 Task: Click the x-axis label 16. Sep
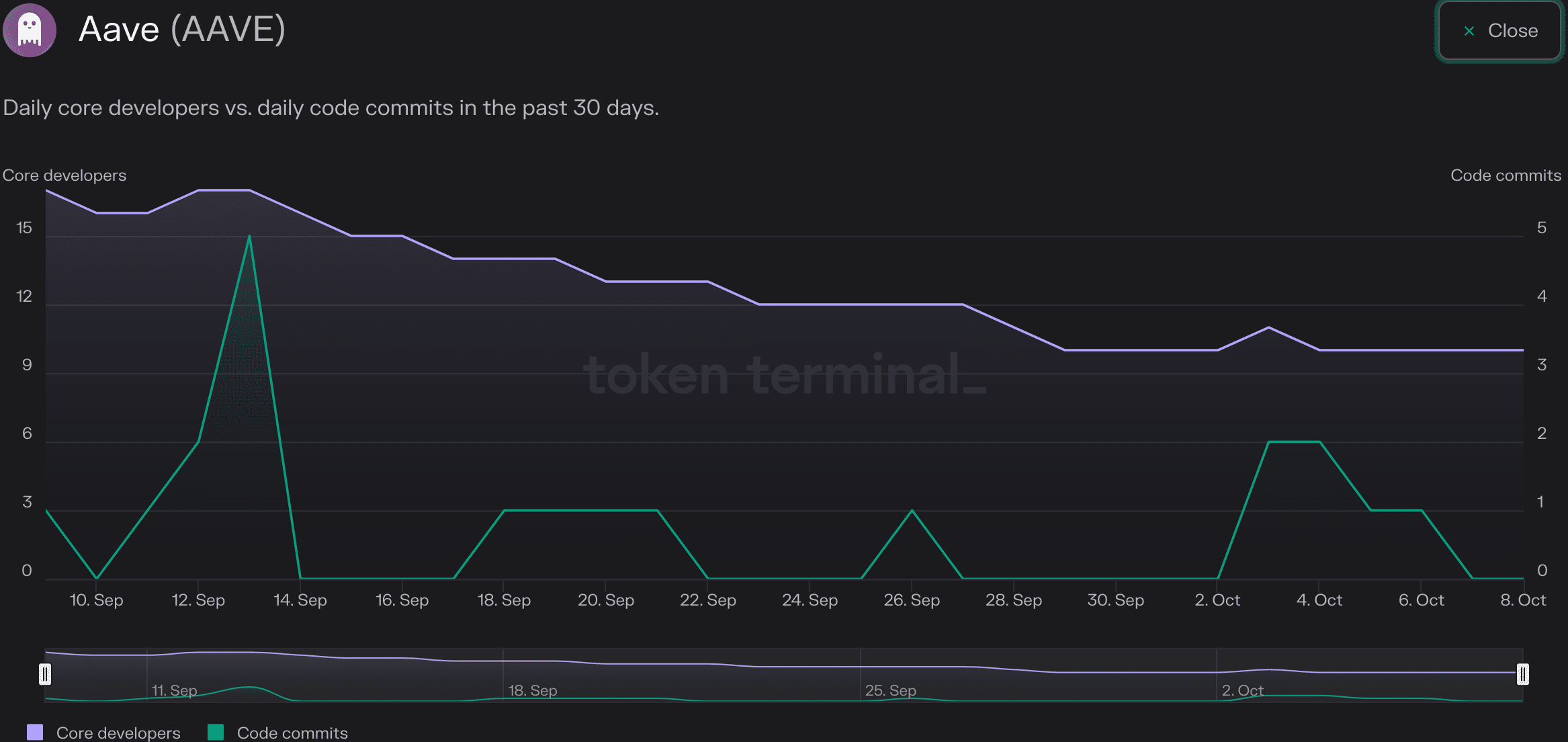tap(402, 600)
